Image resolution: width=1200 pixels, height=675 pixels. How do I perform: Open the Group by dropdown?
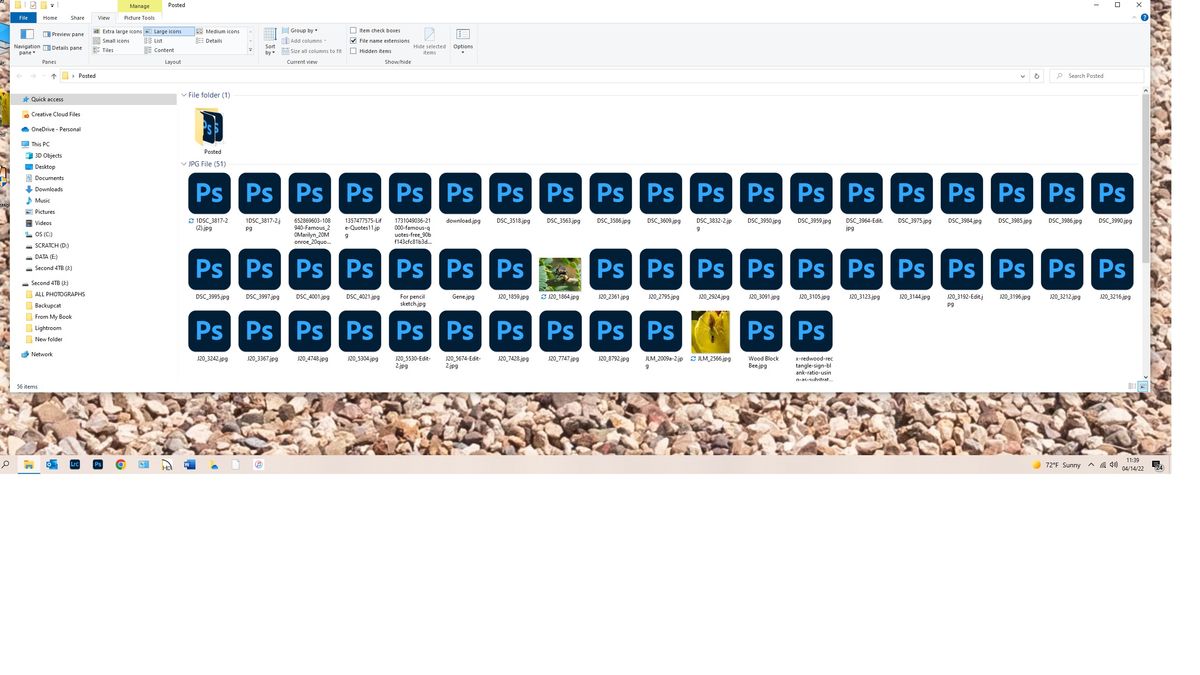(300, 31)
